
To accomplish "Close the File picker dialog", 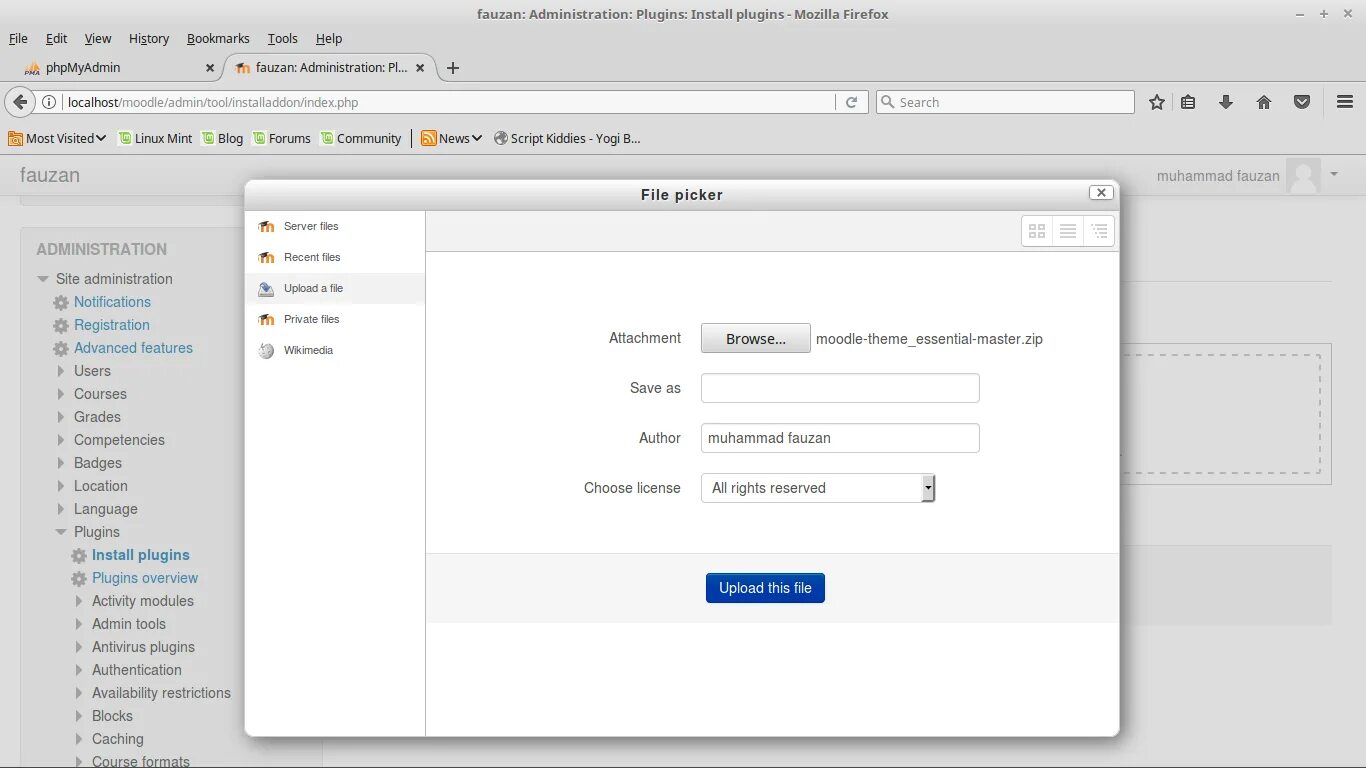I will click(1101, 193).
